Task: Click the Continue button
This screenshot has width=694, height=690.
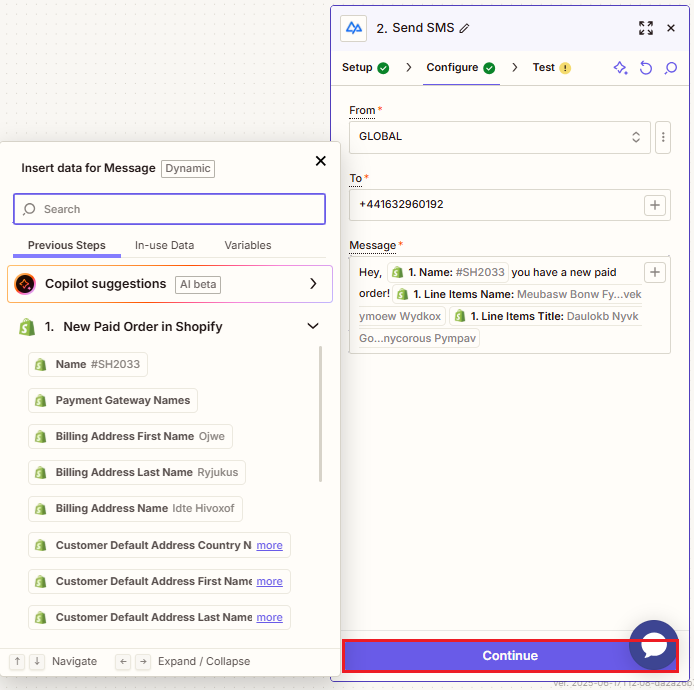Action: click(510, 655)
